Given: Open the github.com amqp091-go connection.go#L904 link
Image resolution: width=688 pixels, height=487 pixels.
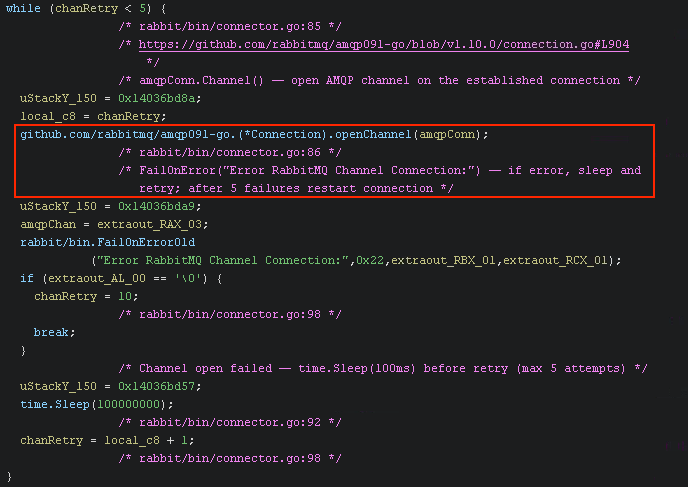Looking at the screenshot, I should (x=384, y=44).
